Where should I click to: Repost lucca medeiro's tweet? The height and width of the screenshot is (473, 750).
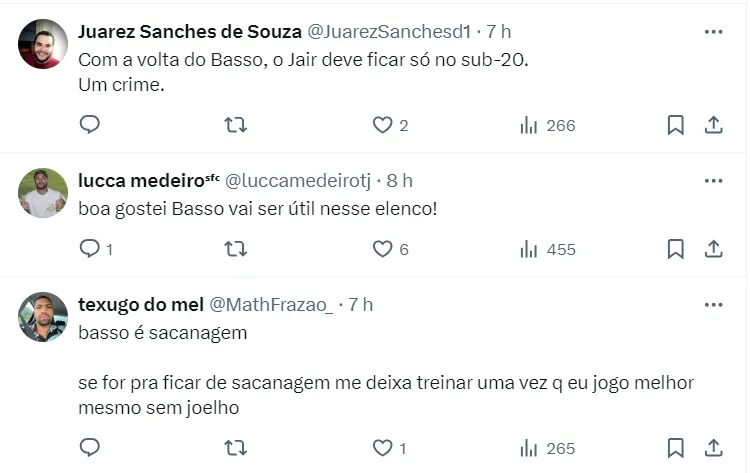point(236,249)
